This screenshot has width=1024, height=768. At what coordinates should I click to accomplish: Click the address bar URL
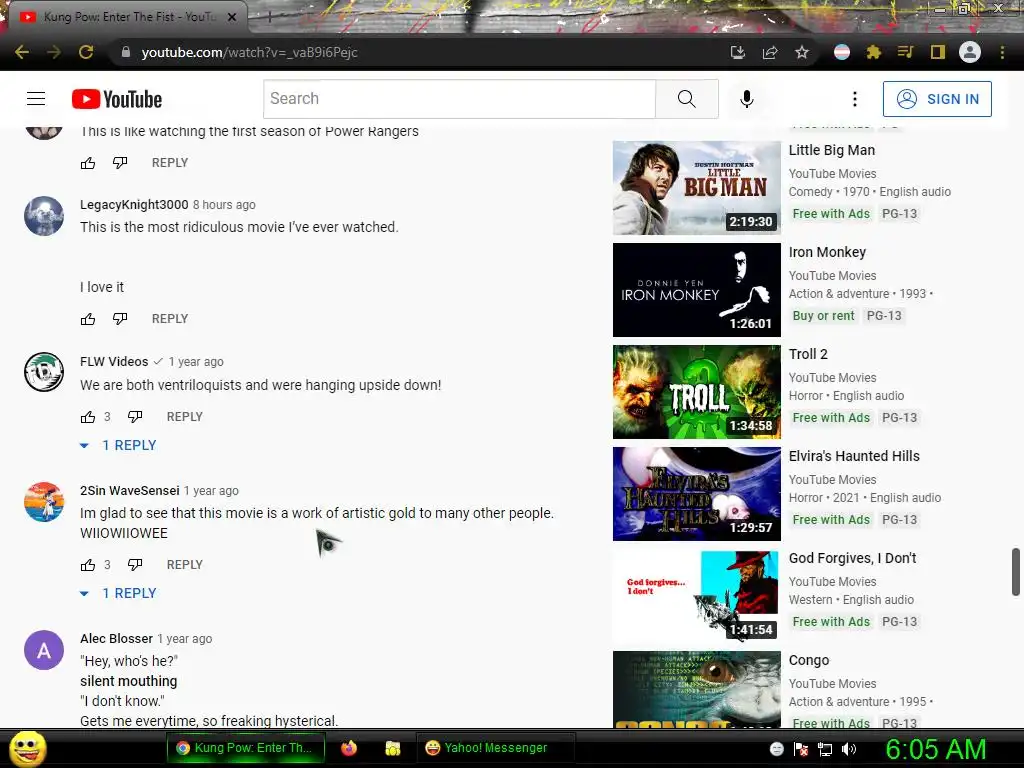pyautogui.click(x=249, y=52)
